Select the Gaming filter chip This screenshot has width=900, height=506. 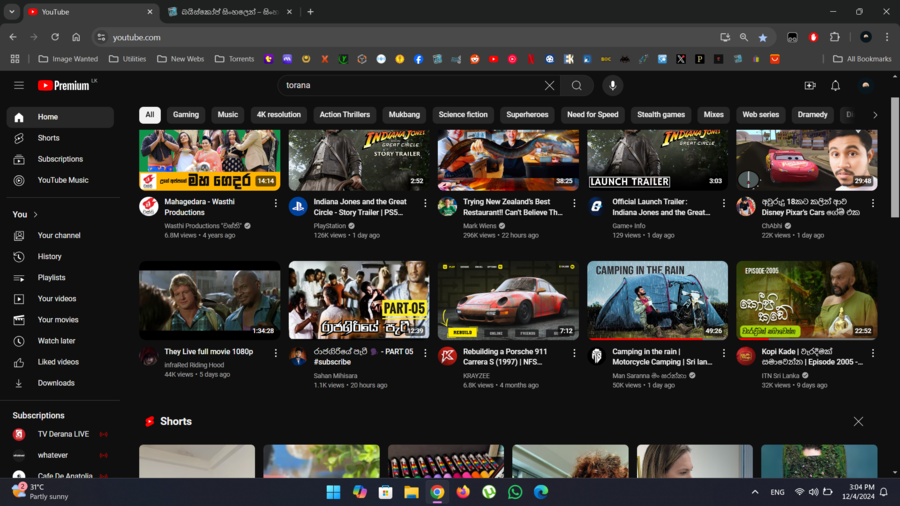tap(186, 115)
